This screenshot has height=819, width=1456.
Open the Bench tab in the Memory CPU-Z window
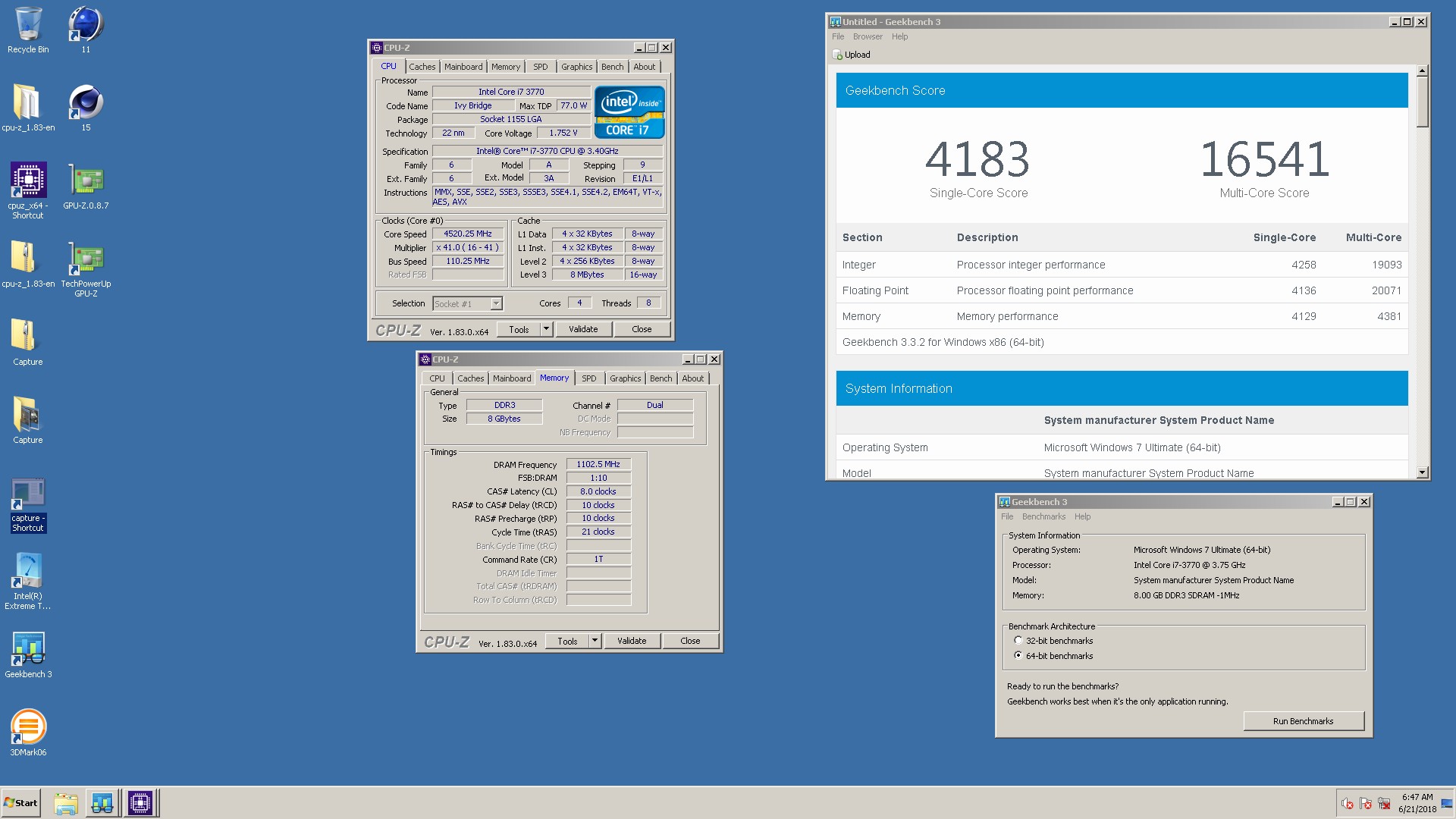coord(661,378)
